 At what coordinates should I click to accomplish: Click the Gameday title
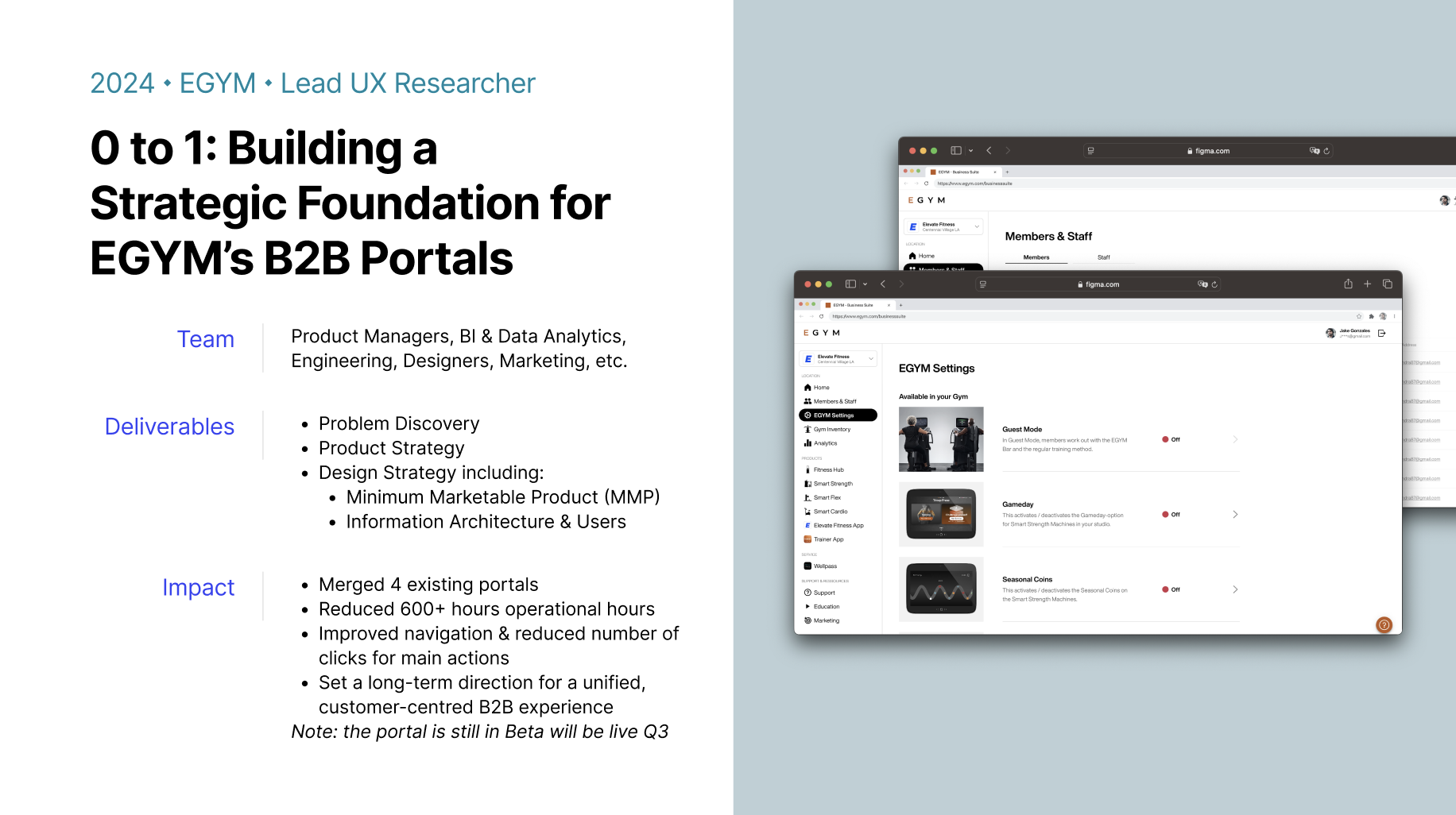[x=1018, y=504]
